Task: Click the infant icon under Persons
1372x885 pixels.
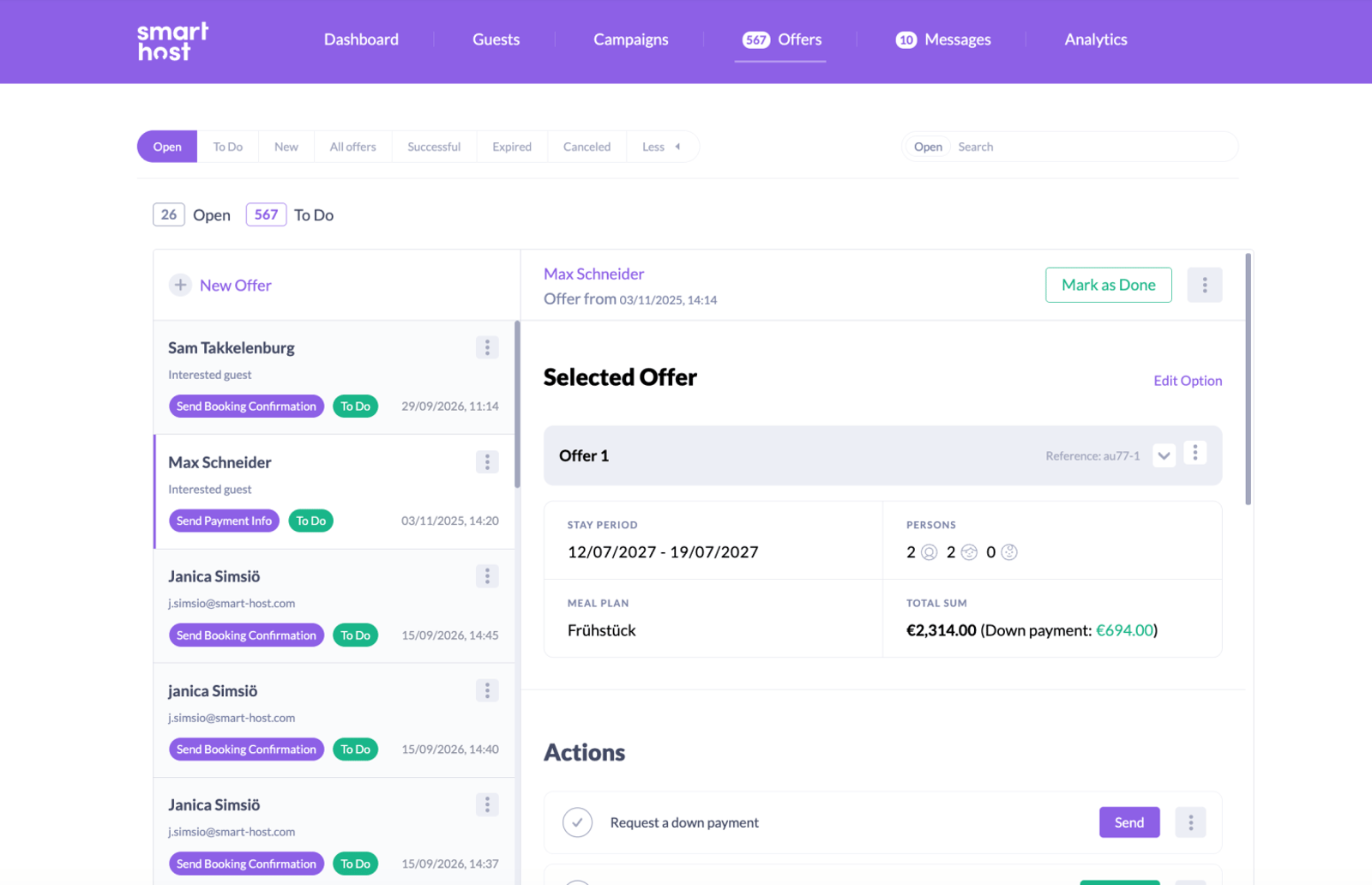Action: click(1009, 552)
